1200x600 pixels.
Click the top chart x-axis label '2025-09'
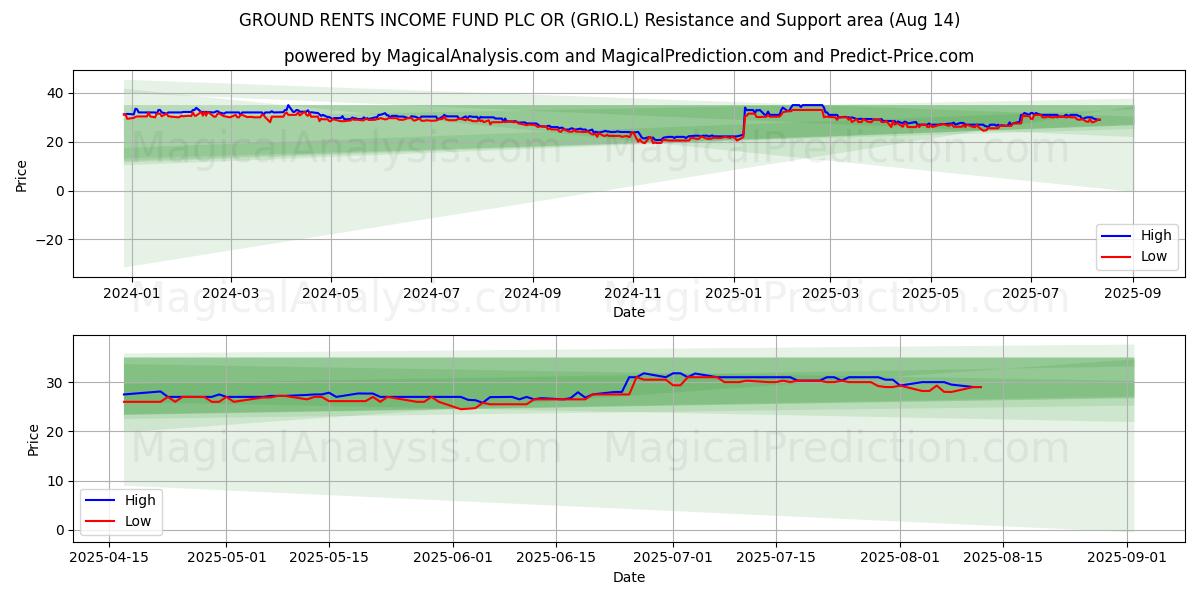click(x=1133, y=294)
